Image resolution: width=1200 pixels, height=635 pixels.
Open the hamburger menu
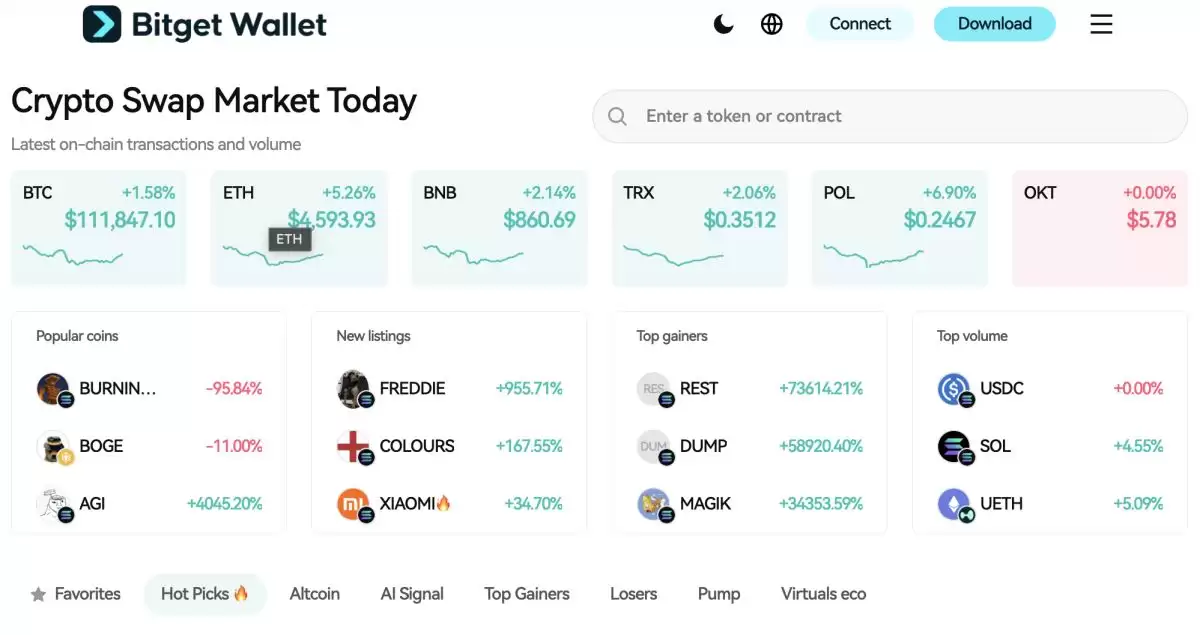click(x=1101, y=24)
